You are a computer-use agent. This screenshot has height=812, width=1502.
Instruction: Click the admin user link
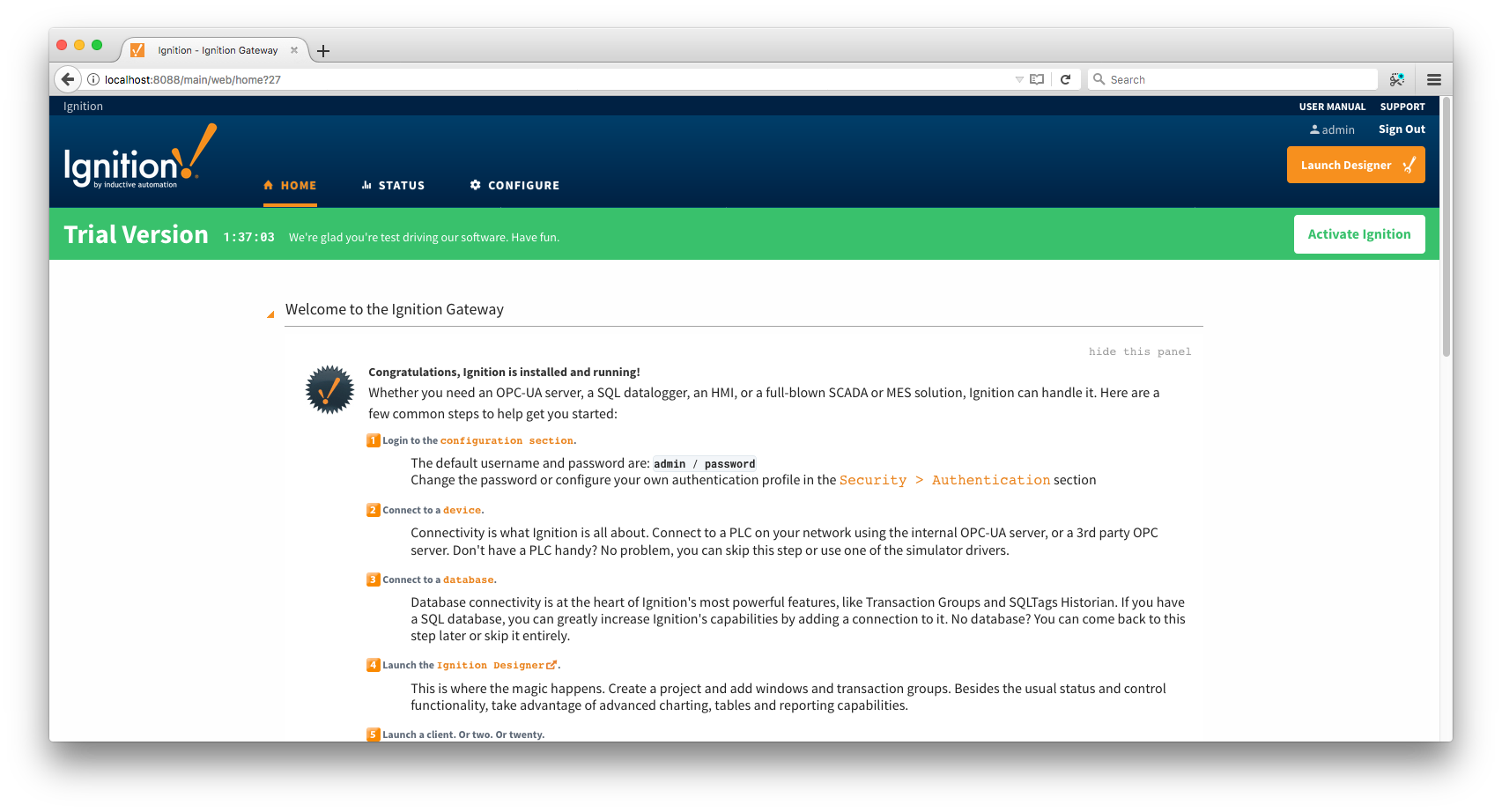1332,129
